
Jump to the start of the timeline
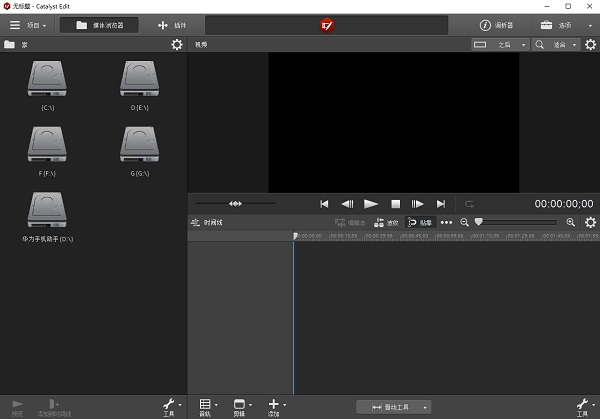pos(324,203)
